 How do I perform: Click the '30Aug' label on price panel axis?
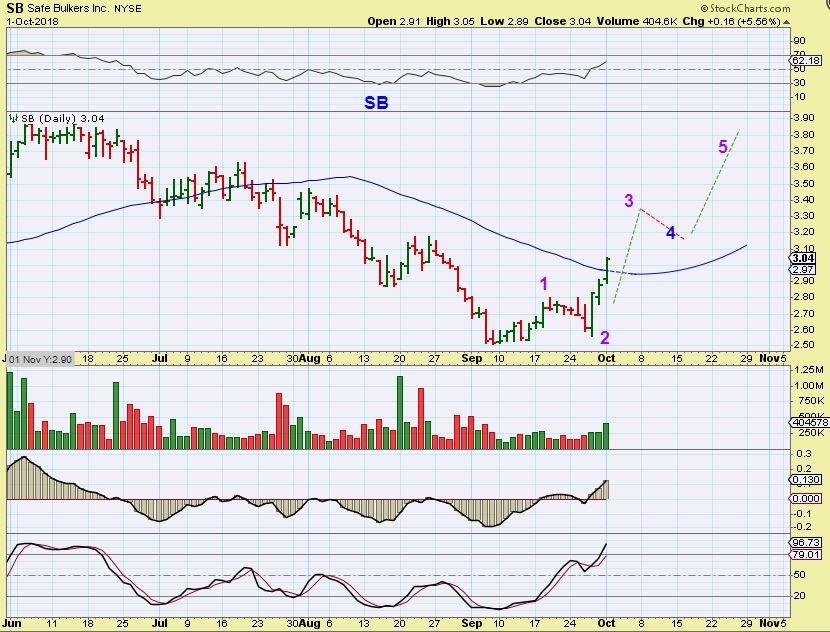point(303,358)
